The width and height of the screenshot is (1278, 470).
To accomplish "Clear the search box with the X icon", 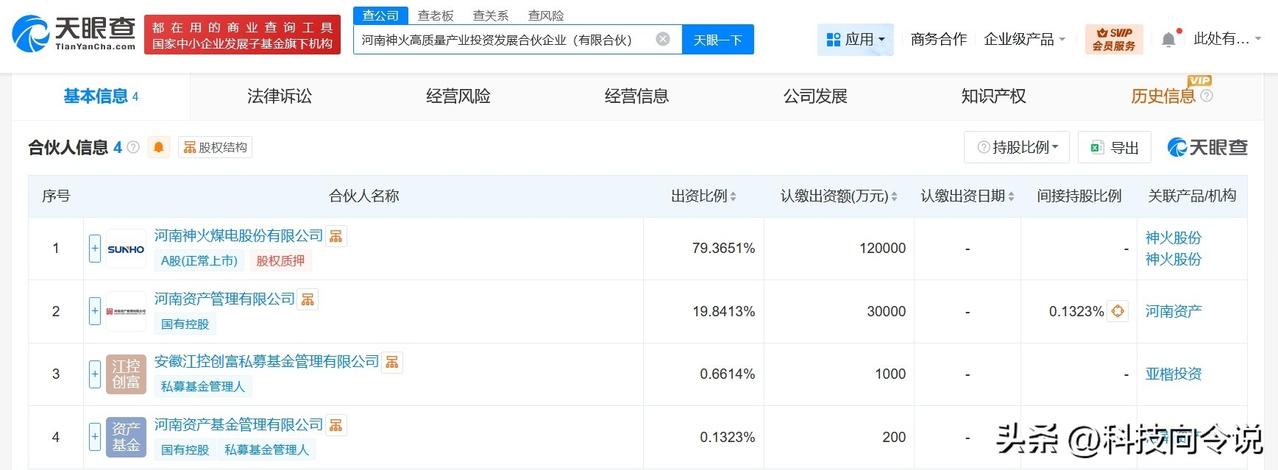I will (x=663, y=39).
